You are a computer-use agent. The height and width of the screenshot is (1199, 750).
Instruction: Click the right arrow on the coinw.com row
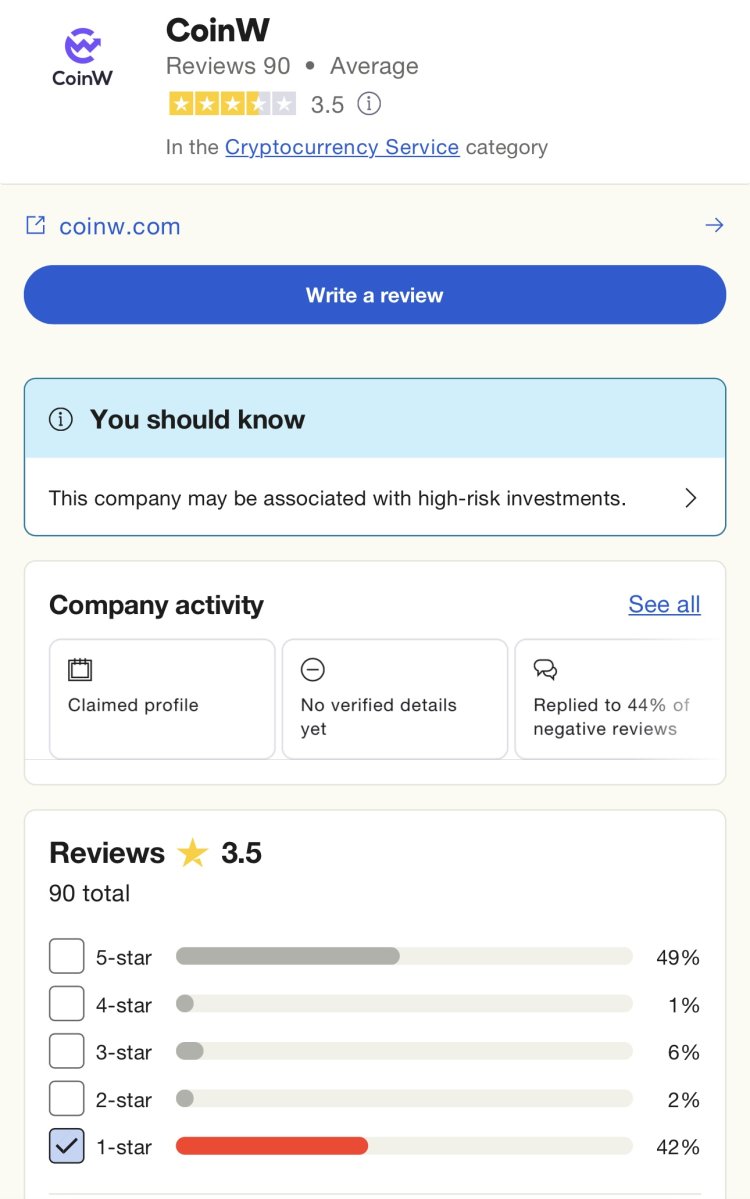[x=714, y=226]
